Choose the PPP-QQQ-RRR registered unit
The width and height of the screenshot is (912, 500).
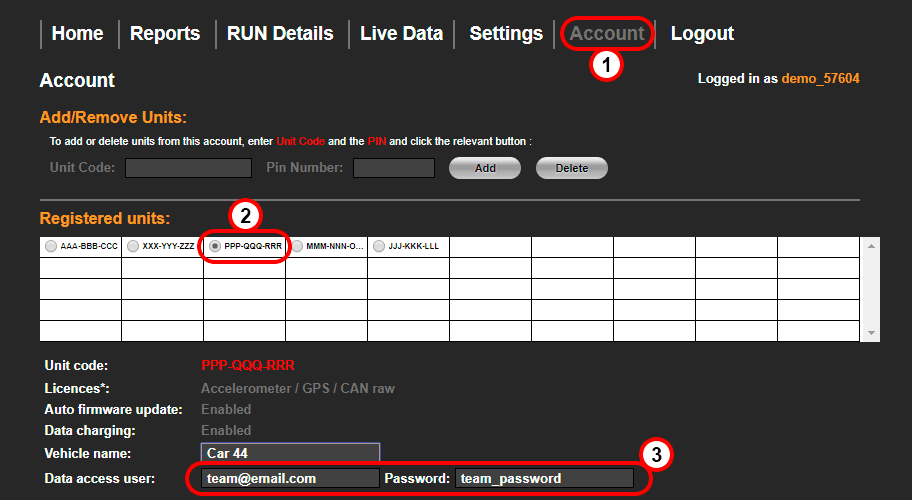pyautogui.click(x=215, y=246)
